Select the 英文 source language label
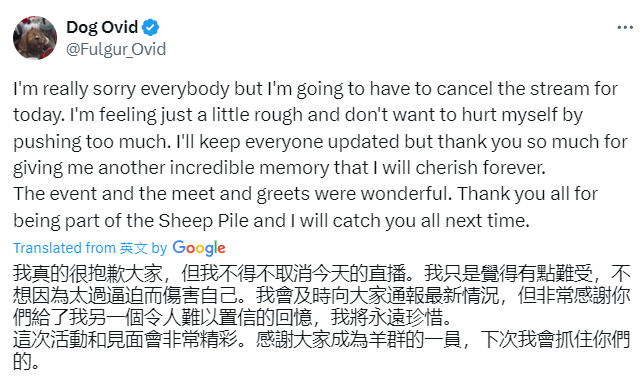Screen dimensions: 642x377 [x=133, y=248]
